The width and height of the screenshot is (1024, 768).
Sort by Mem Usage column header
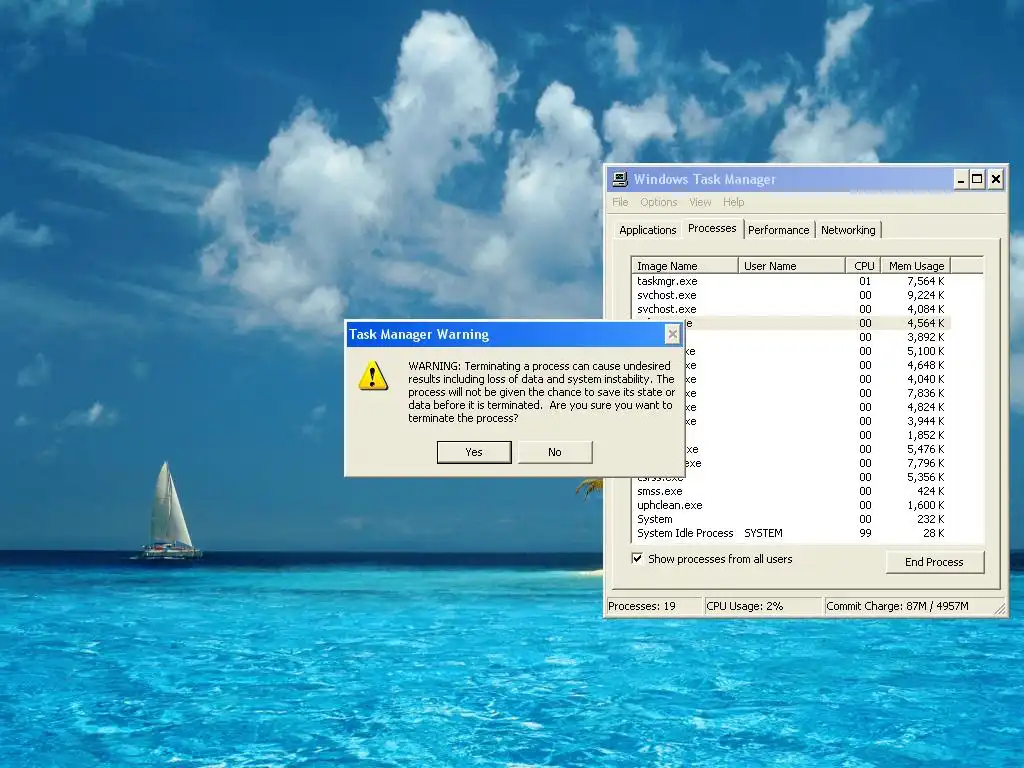tap(916, 266)
